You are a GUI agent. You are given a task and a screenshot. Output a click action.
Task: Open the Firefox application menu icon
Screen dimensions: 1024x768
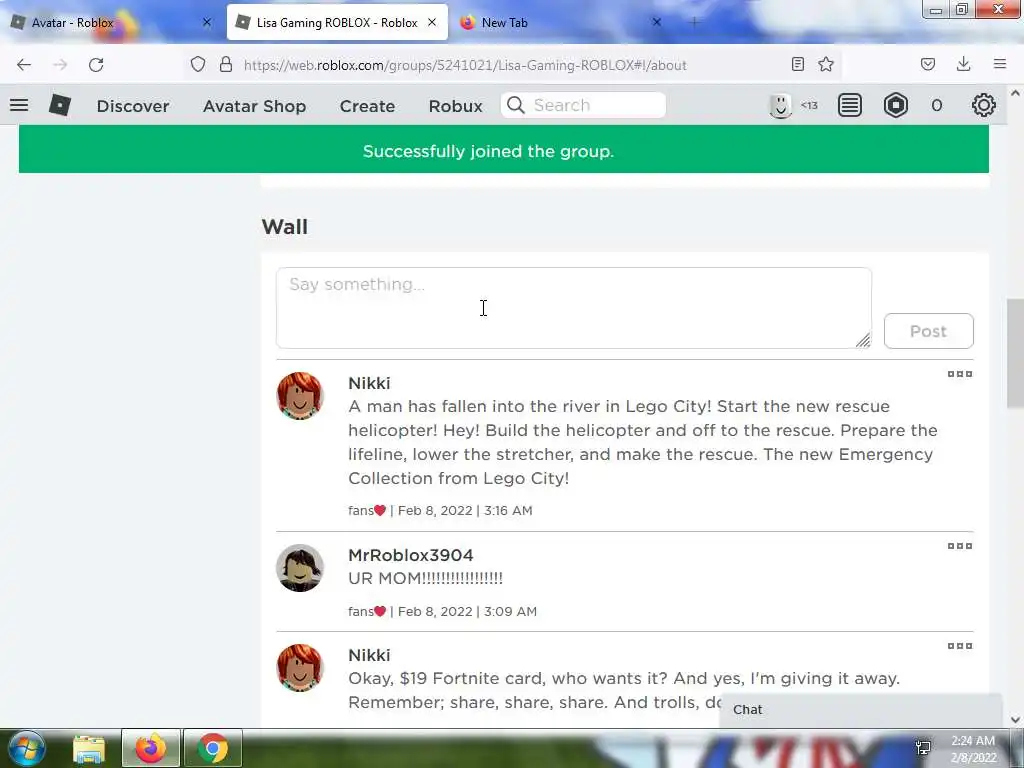[1000, 64]
